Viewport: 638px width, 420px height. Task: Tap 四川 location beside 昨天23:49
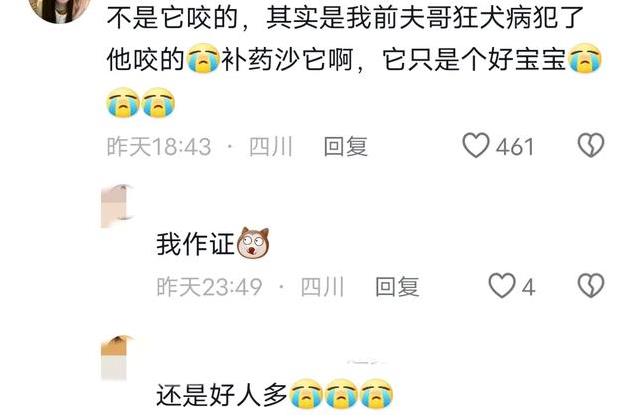[322, 287]
